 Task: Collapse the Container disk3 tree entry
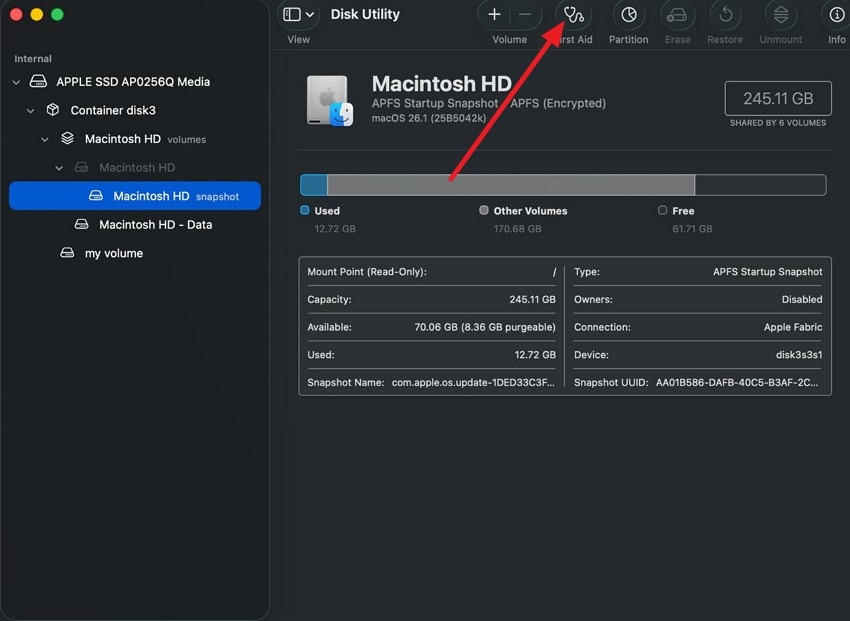pyautogui.click(x=30, y=110)
